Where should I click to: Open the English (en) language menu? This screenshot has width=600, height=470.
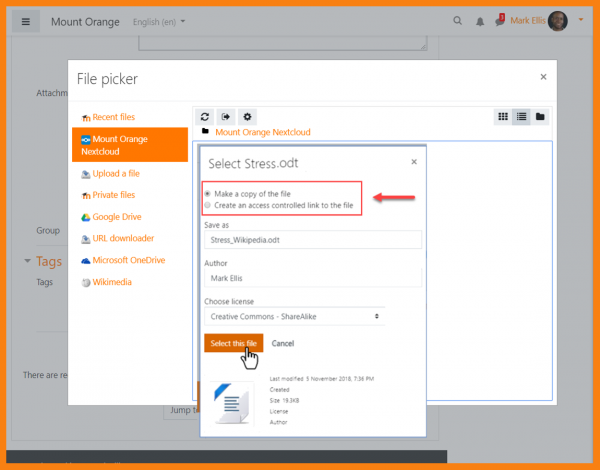pos(160,21)
